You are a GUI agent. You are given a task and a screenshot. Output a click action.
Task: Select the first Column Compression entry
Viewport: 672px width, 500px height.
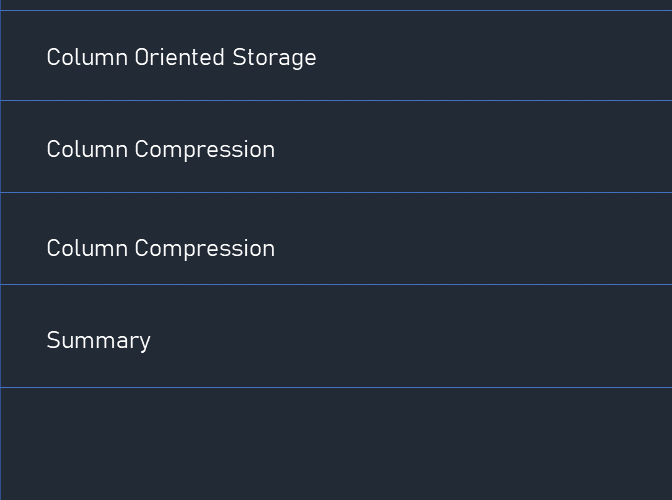point(336,147)
